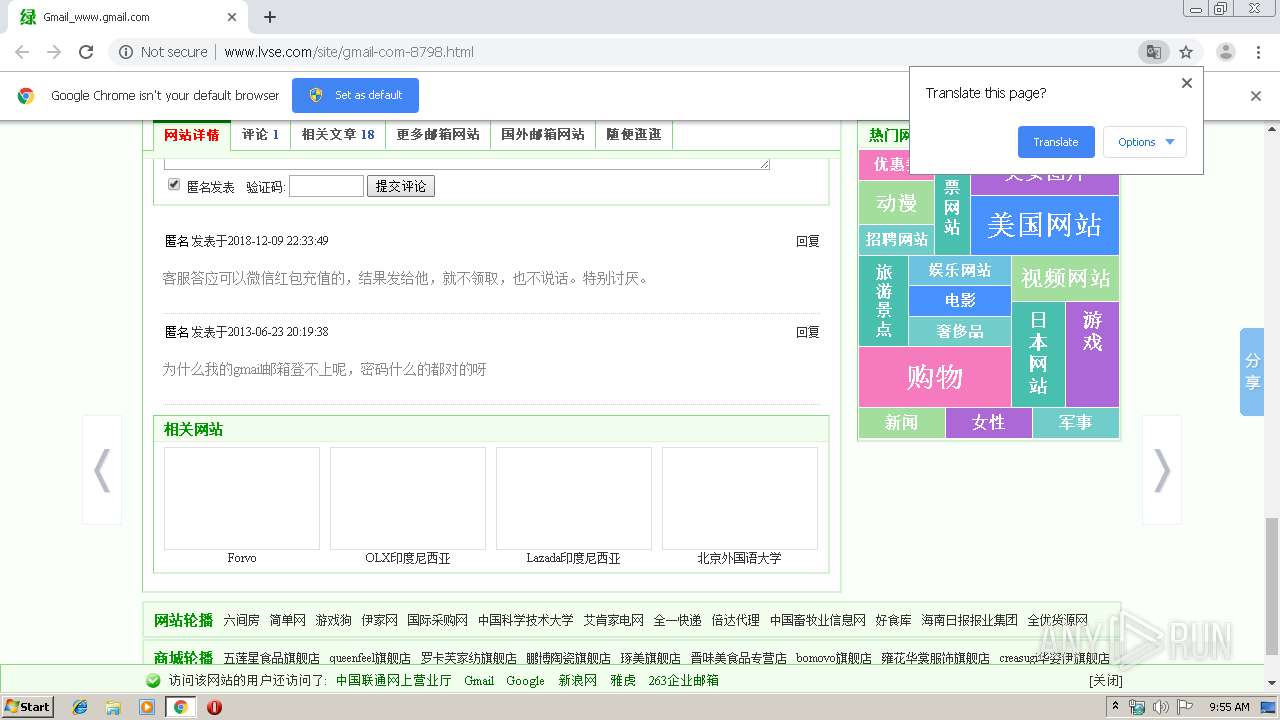Open File Explorer from the taskbar

click(x=113, y=707)
